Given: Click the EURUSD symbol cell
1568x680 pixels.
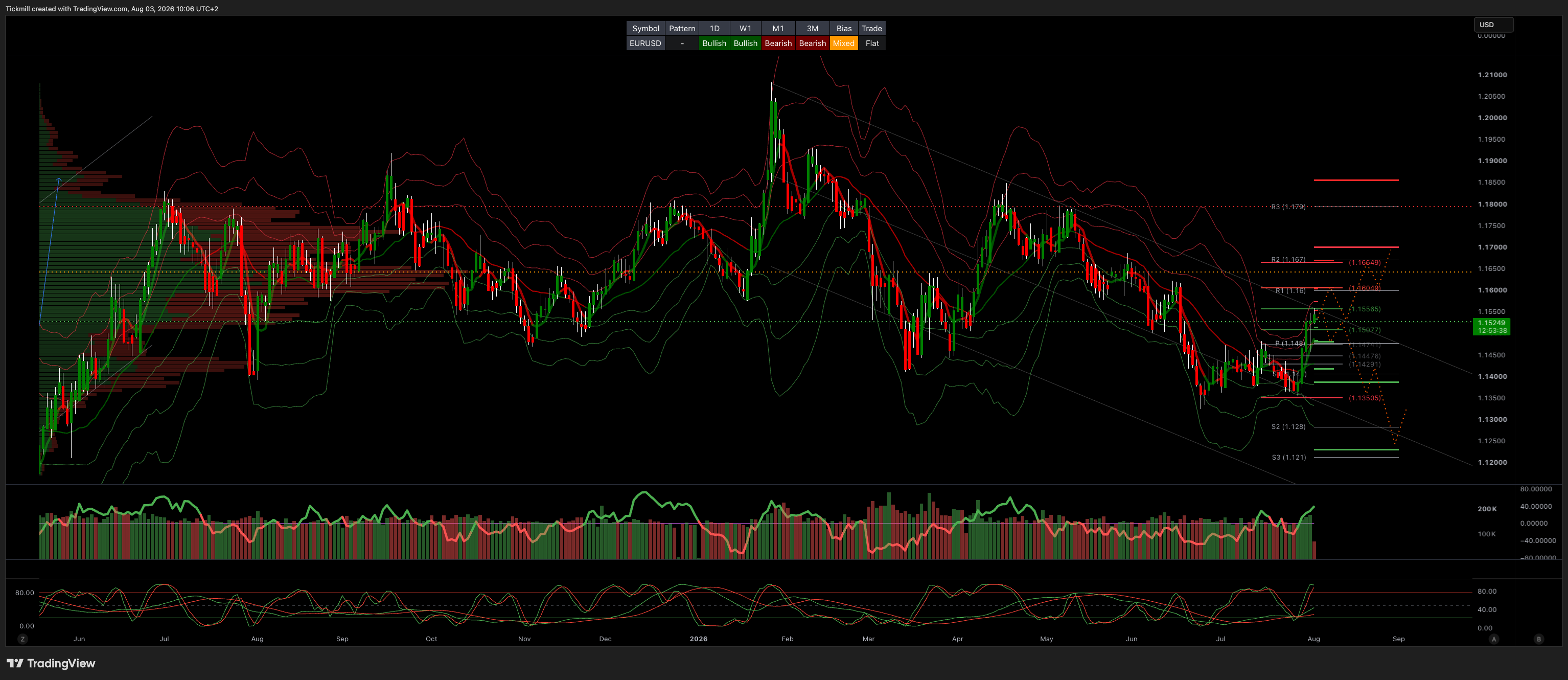Looking at the screenshot, I should [x=645, y=43].
